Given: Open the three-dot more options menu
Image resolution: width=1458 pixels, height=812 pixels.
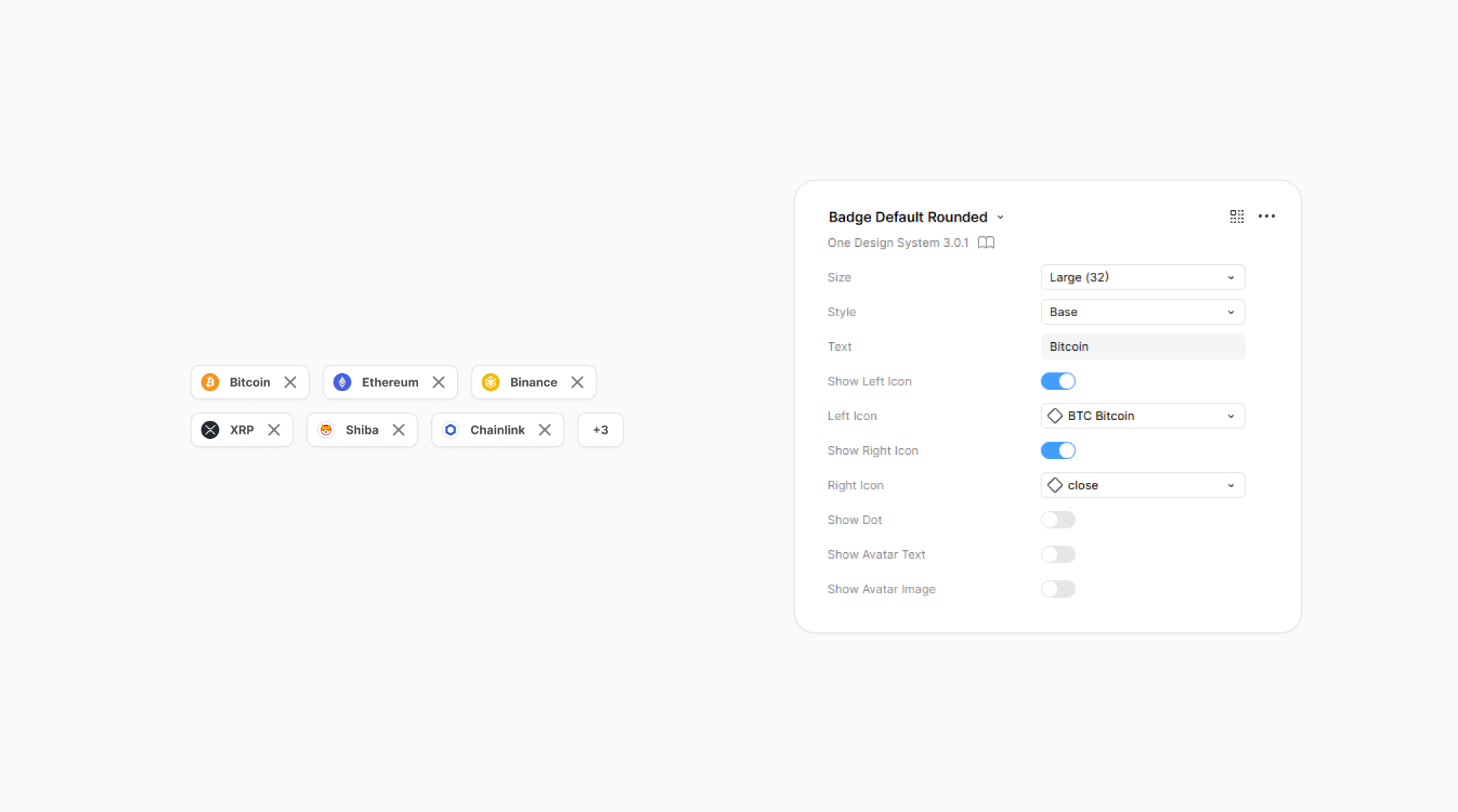Looking at the screenshot, I should pos(1266,217).
